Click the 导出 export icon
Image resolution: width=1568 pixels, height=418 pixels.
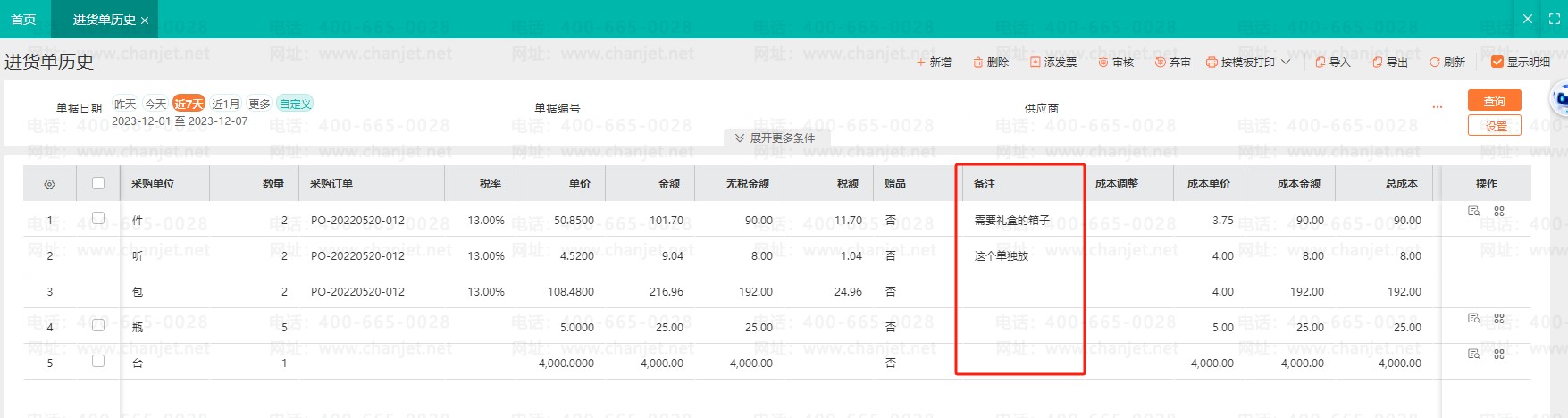click(1377, 63)
